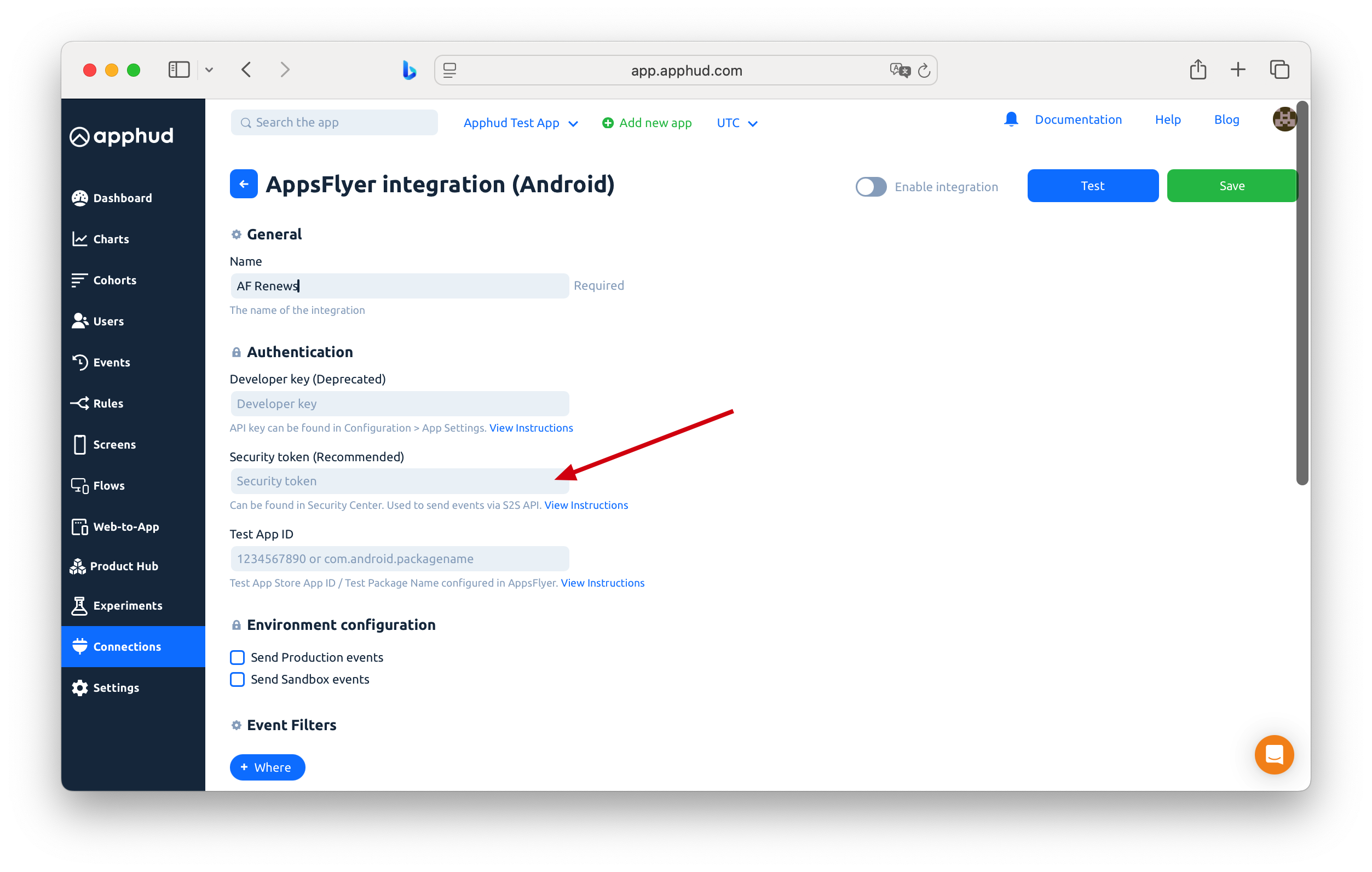This screenshot has width=1372, height=872.
Task: Go to Product Hub
Action: pyautogui.click(x=114, y=566)
